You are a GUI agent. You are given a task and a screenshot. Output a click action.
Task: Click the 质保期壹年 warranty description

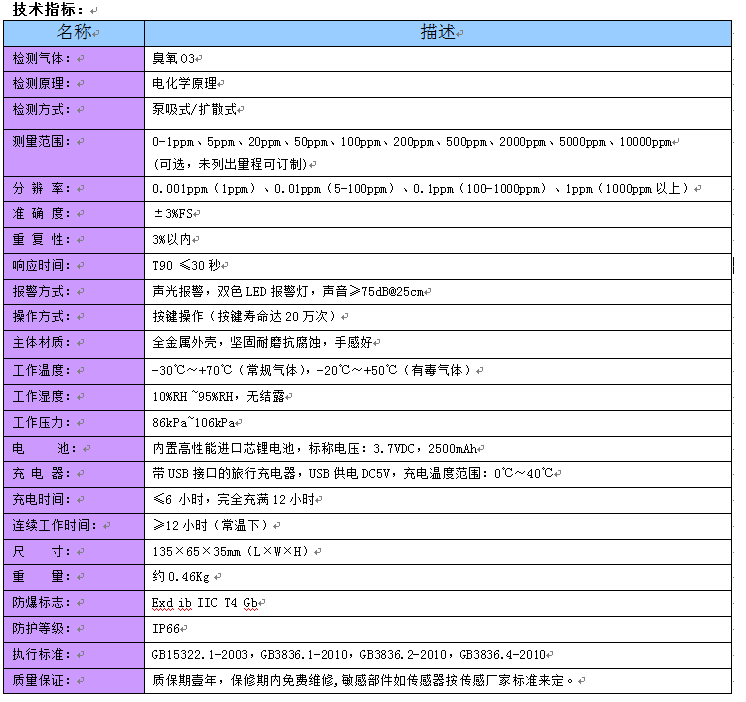tap(363, 681)
